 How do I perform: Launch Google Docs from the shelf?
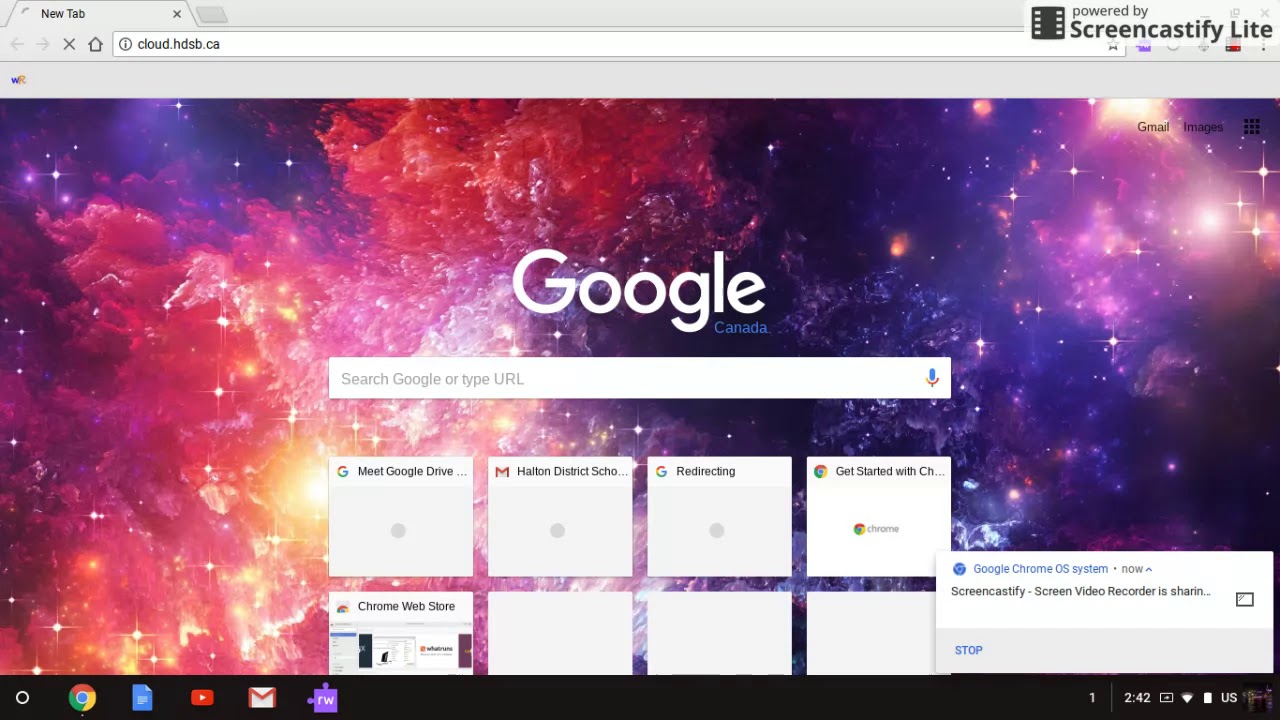pos(142,698)
